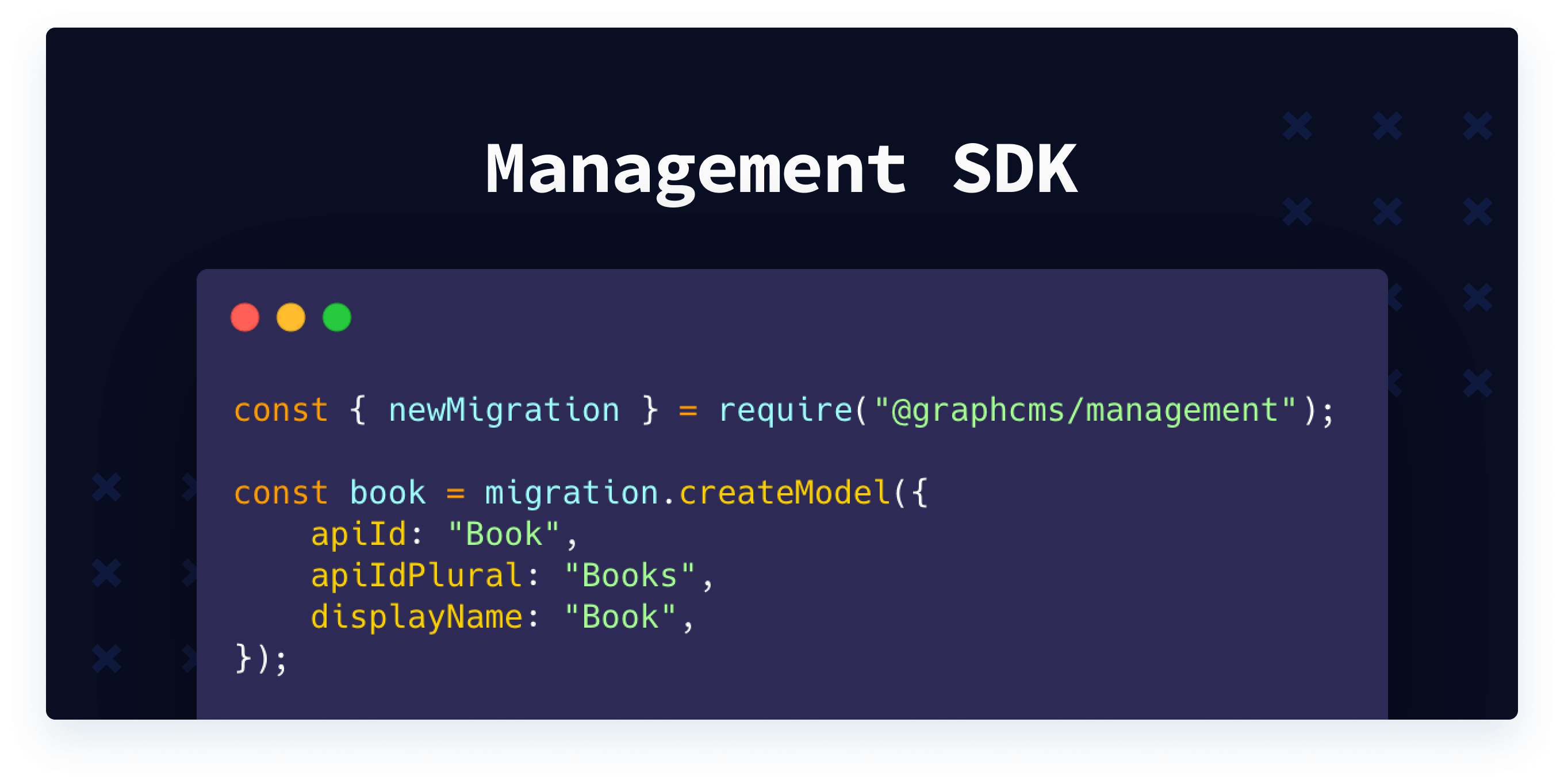Click the yellow minimize dot of code window
The image size is (1564, 784).
tap(291, 317)
